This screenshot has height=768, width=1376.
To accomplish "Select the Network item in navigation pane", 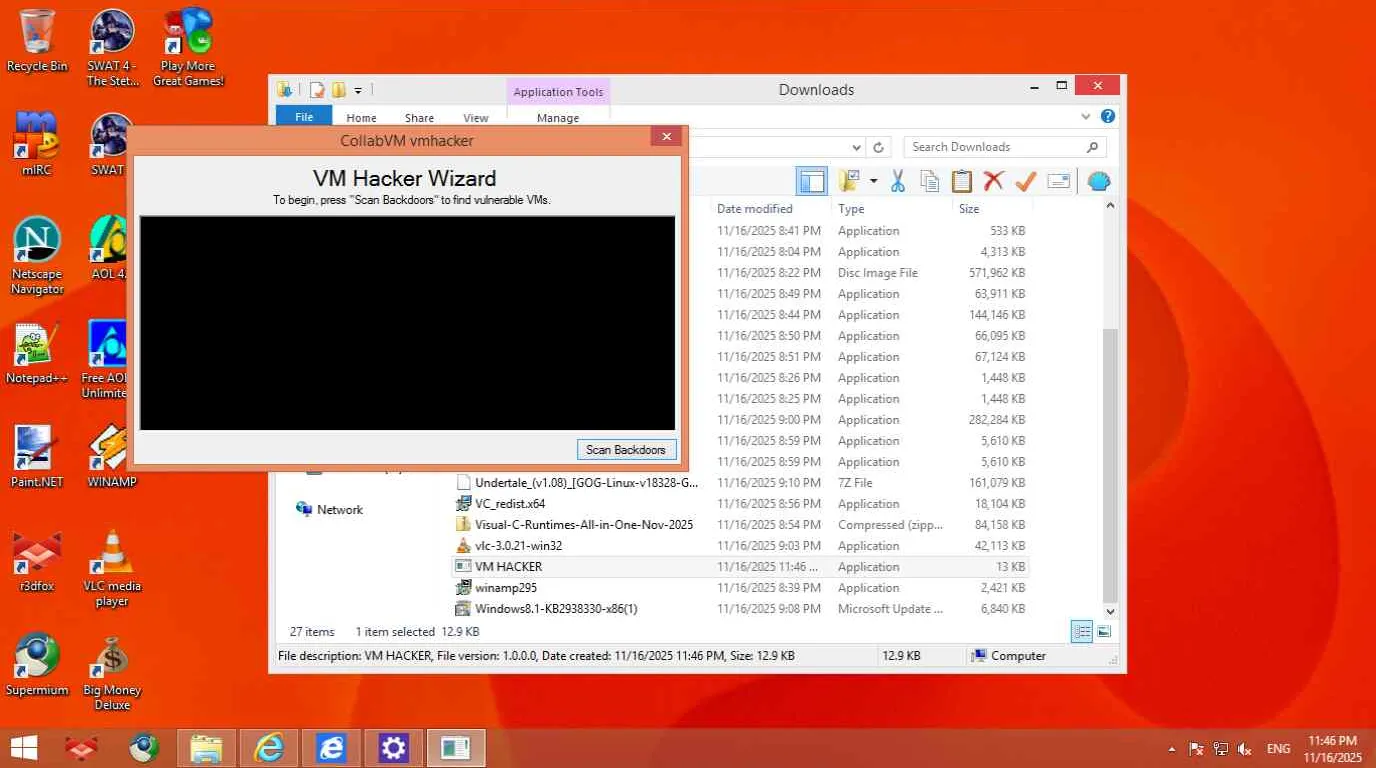I will click(329, 510).
